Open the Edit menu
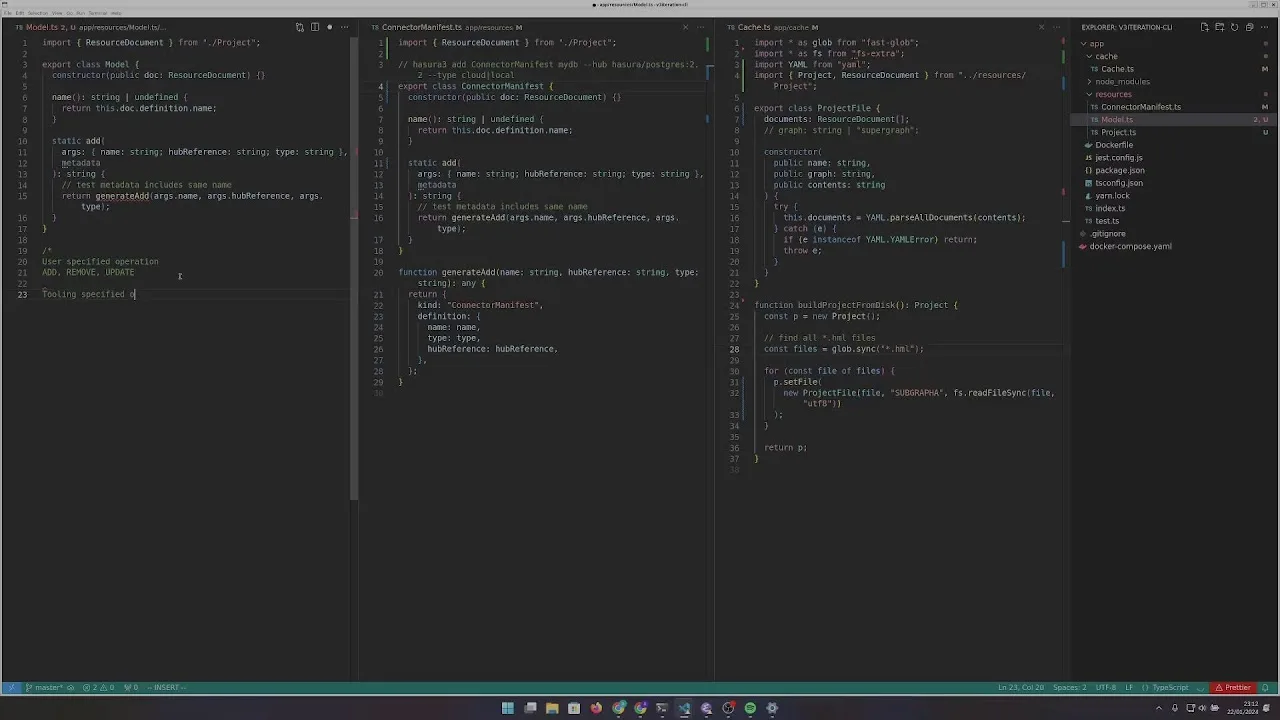Image resolution: width=1280 pixels, height=720 pixels. (x=18, y=12)
